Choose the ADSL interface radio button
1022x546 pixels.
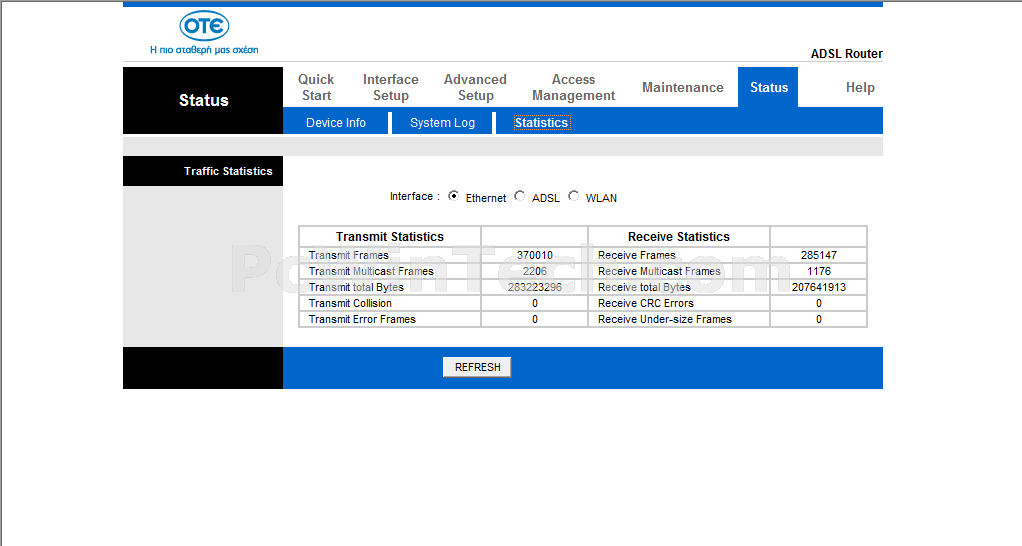[x=519, y=196]
